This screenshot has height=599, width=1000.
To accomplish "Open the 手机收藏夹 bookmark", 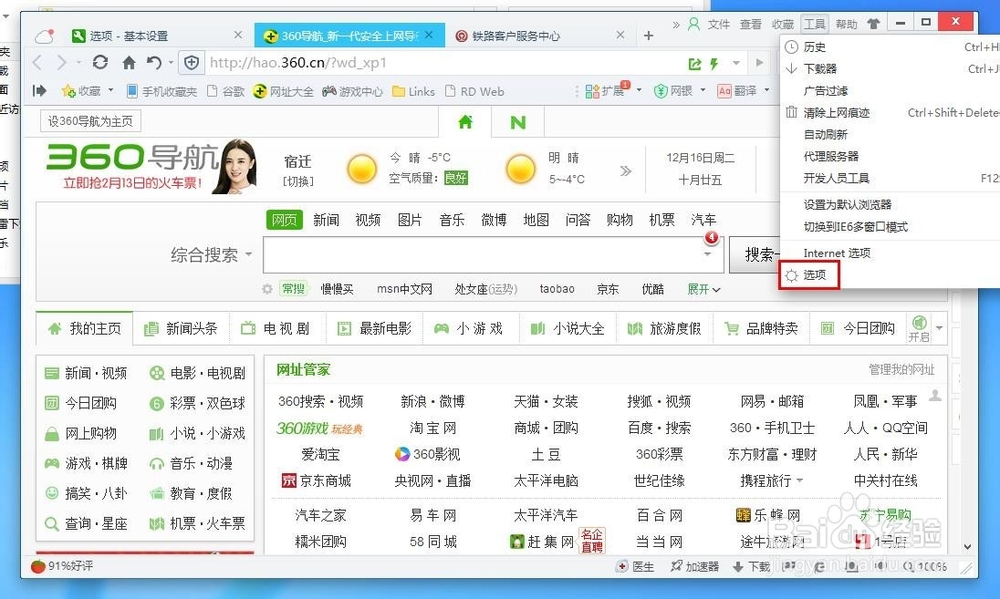I will click(x=162, y=91).
